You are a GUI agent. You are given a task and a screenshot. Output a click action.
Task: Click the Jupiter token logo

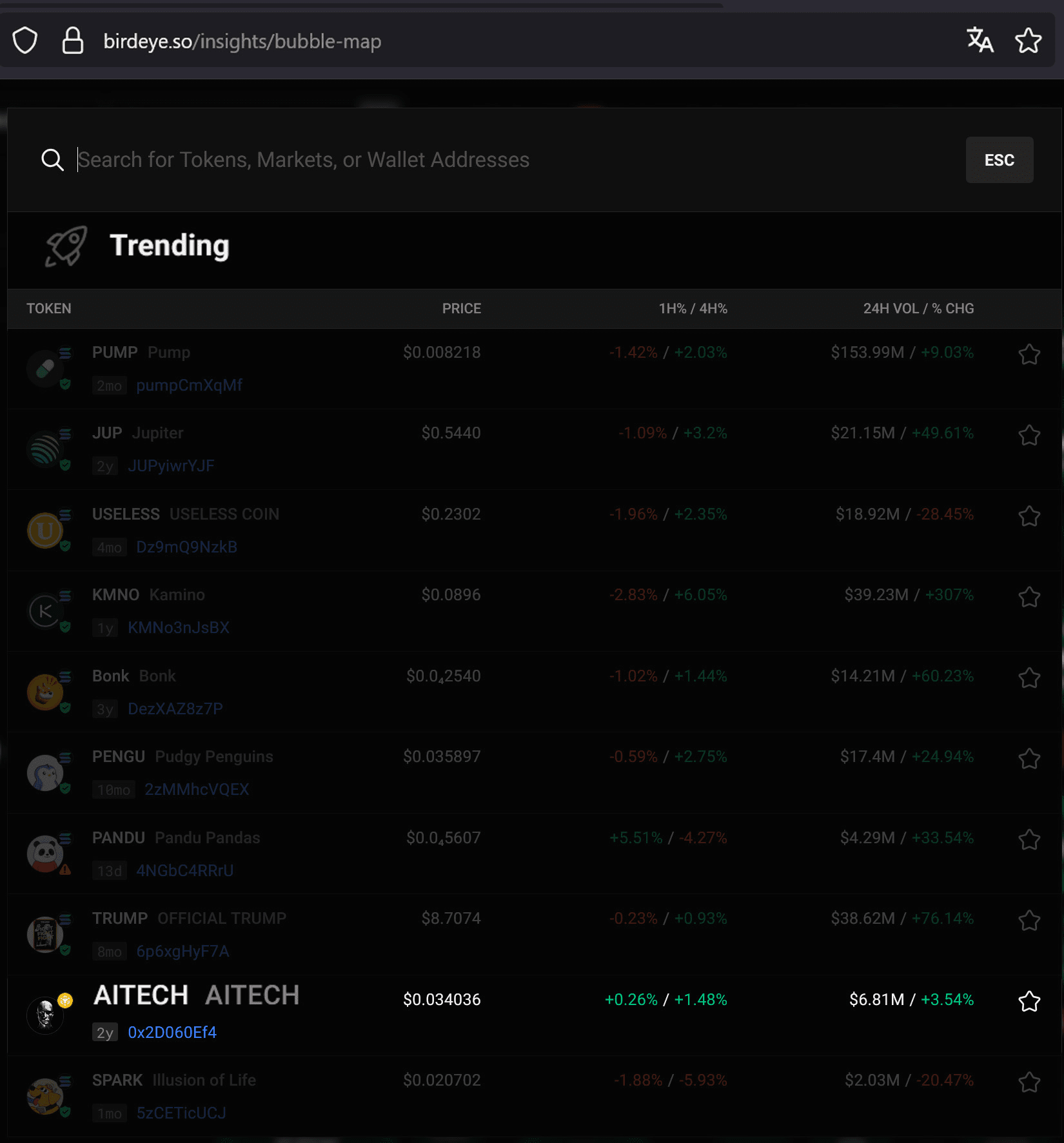click(x=45, y=449)
